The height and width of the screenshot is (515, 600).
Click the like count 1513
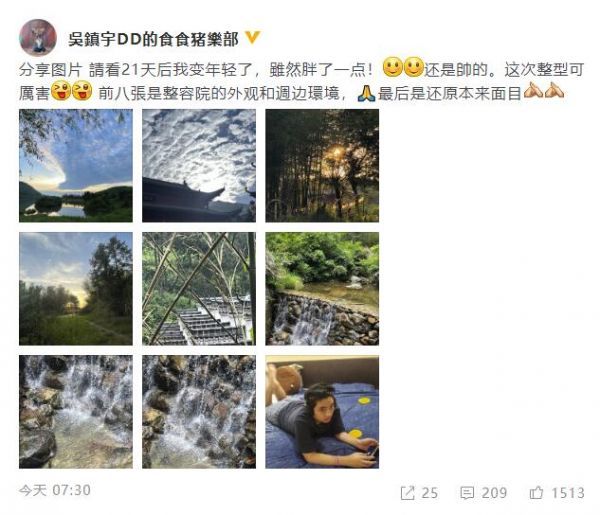(x=568, y=492)
